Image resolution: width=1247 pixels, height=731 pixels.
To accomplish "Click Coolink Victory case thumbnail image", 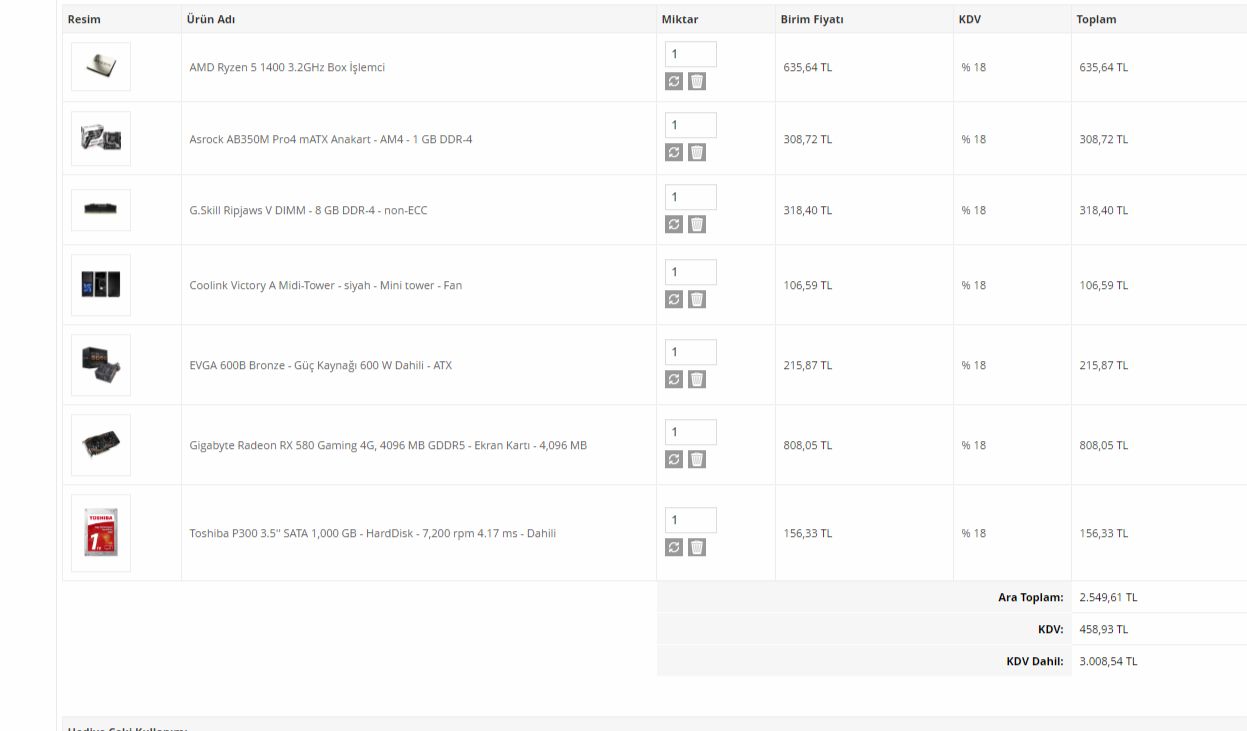I will coord(101,285).
